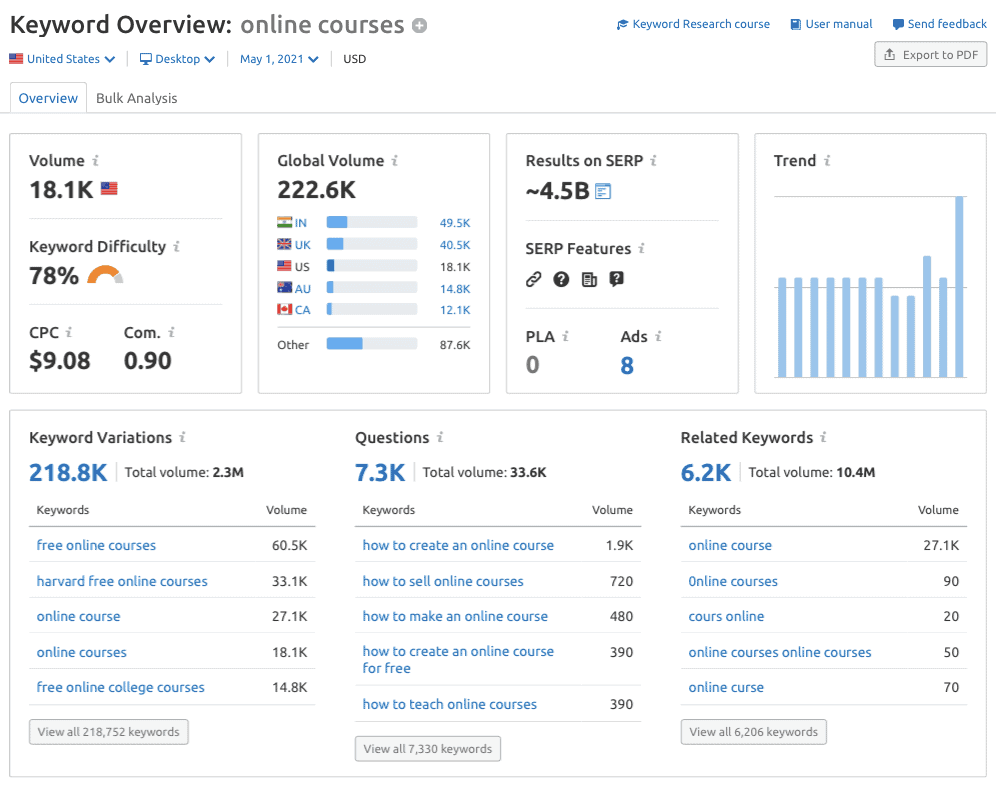
Task: Open the Results on SERP document icon
Action: (x=602, y=190)
